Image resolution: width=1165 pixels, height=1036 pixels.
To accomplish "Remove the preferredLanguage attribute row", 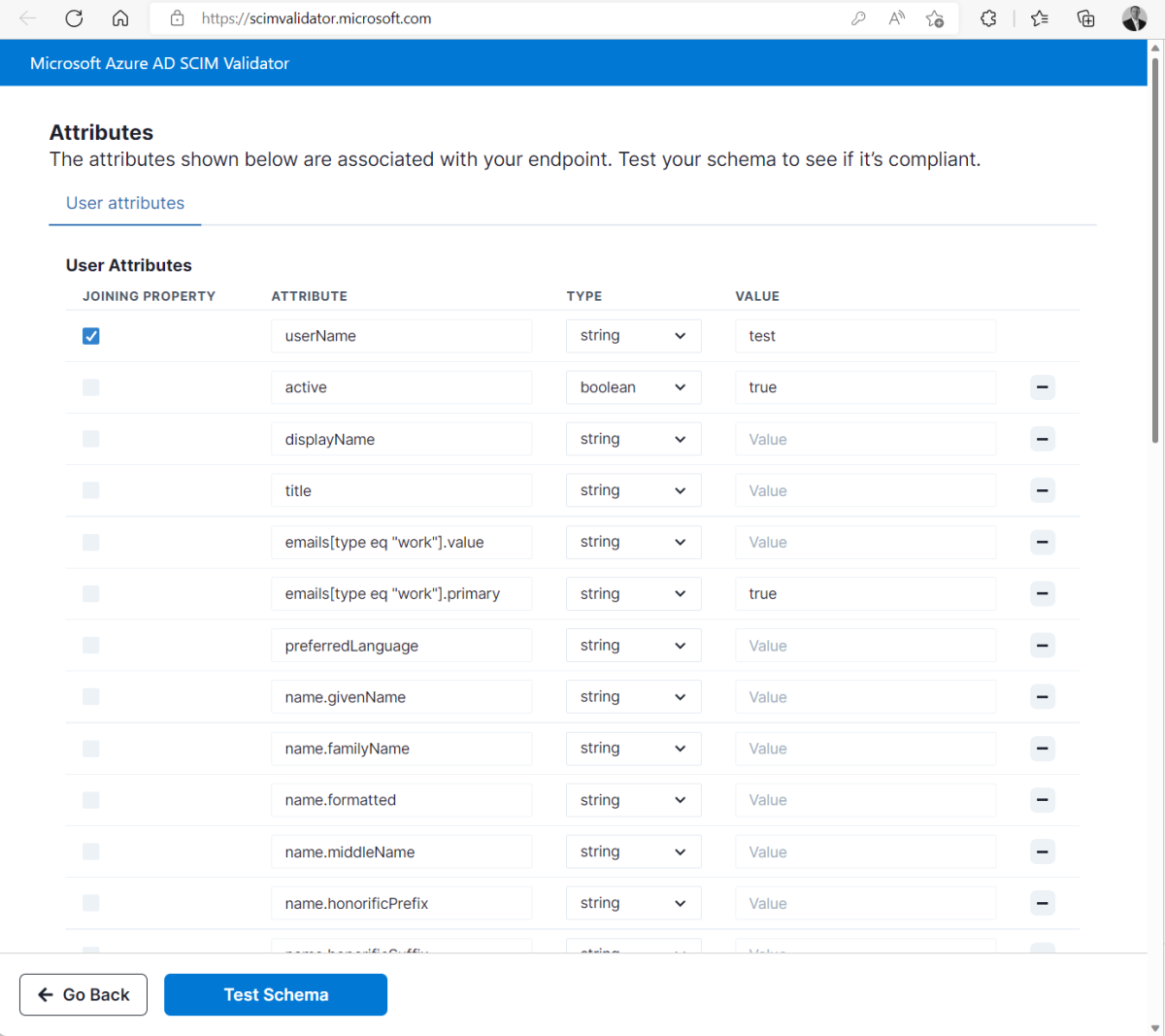I will 1043,646.
